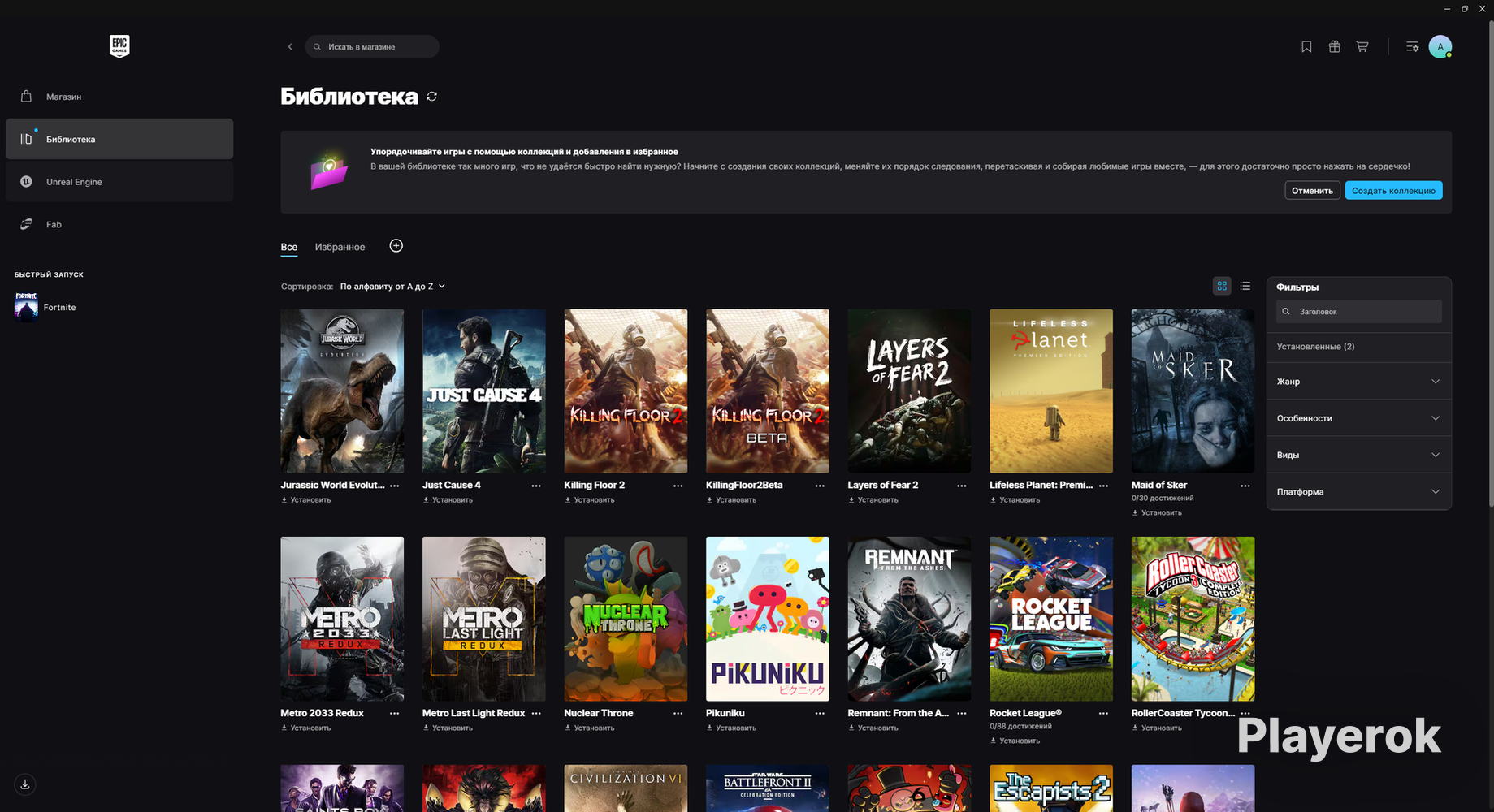
Task: Open options menu for Maid of Sker
Action: coord(1245,486)
